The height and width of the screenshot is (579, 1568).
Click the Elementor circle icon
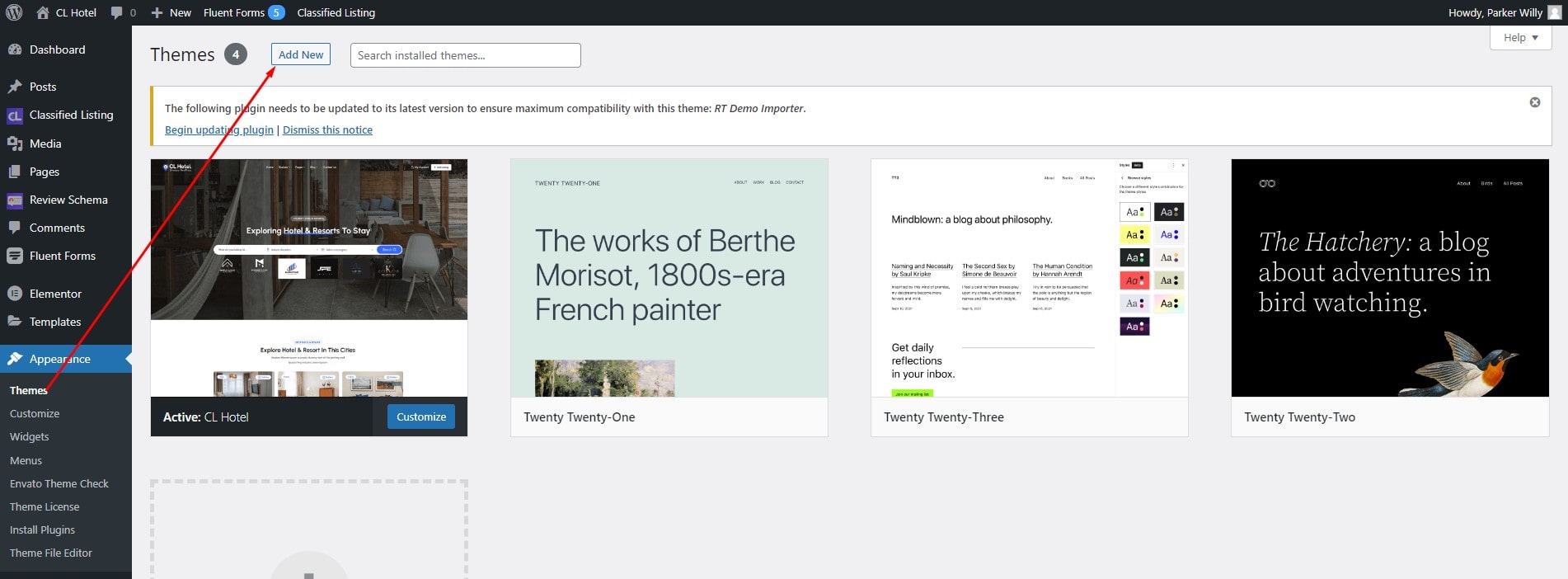click(x=15, y=294)
